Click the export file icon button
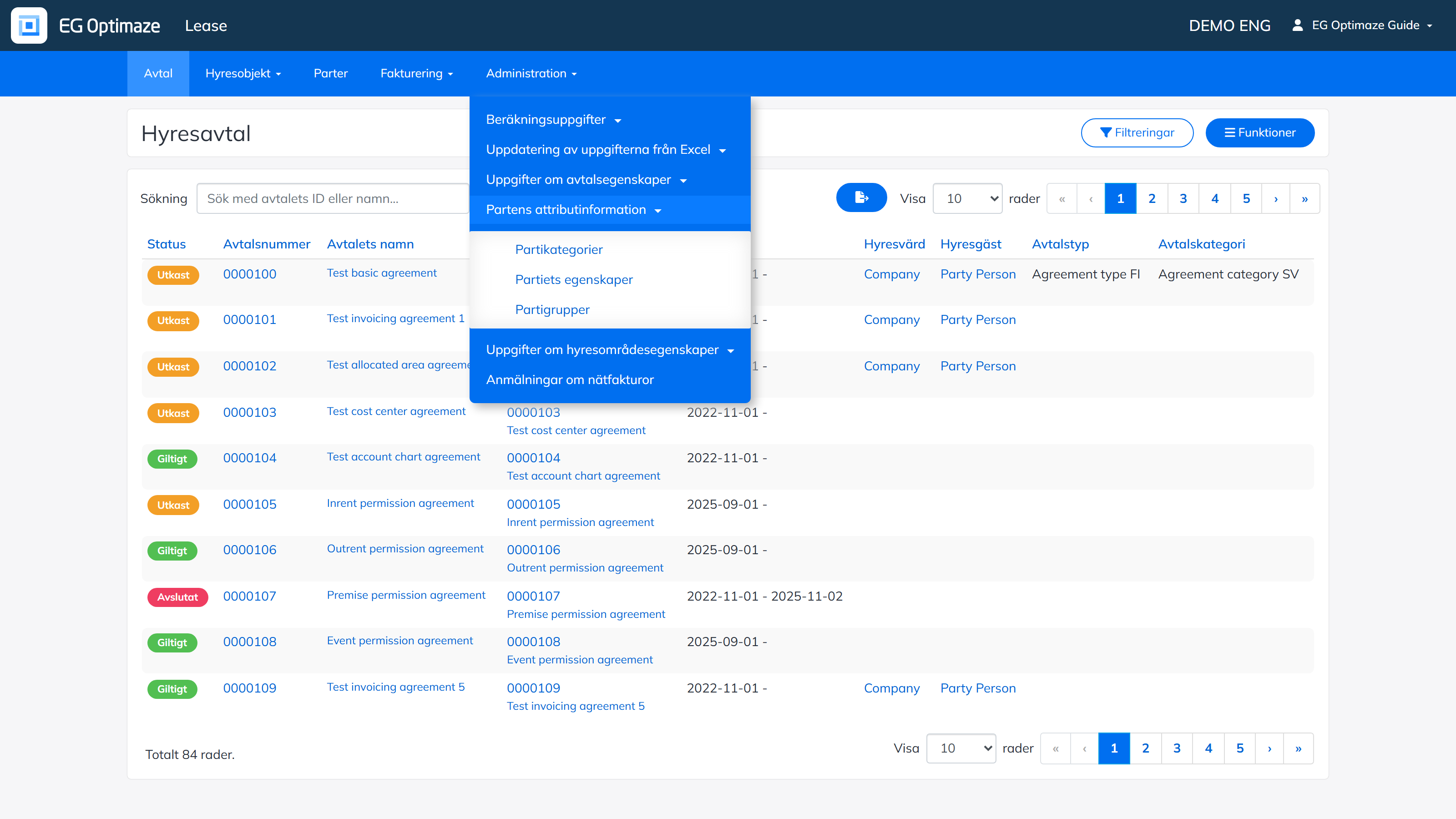This screenshot has width=1456, height=819. tap(861, 198)
